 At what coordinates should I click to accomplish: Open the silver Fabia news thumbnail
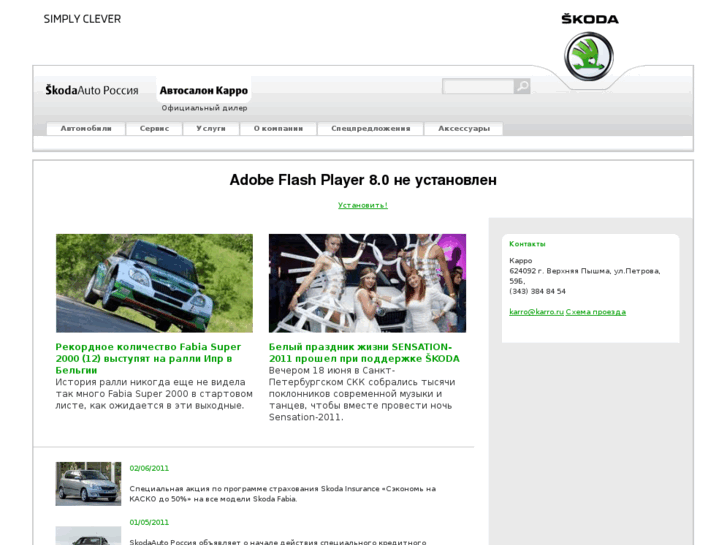(x=88, y=484)
